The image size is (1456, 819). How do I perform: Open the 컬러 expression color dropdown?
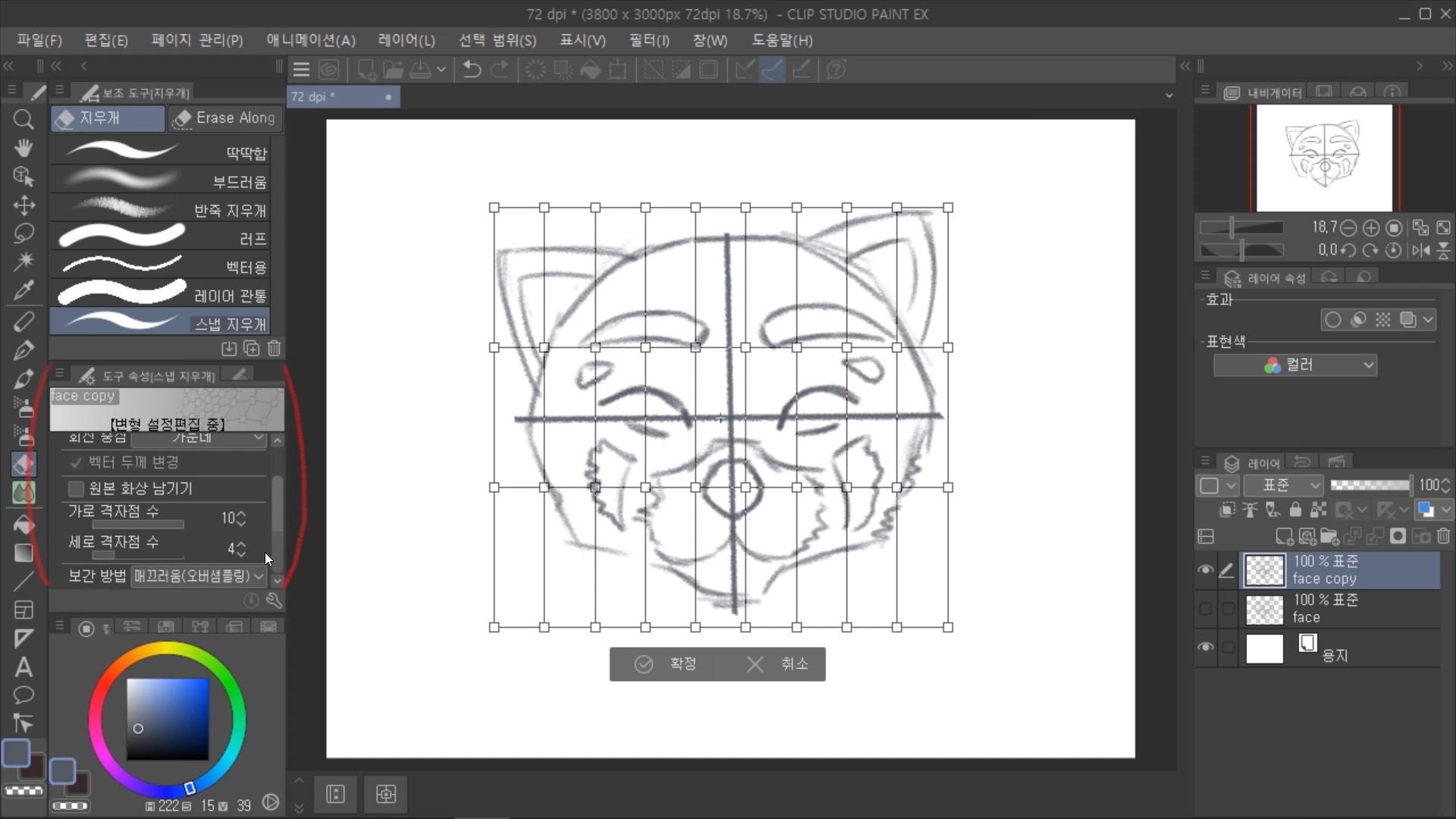(x=1295, y=366)
